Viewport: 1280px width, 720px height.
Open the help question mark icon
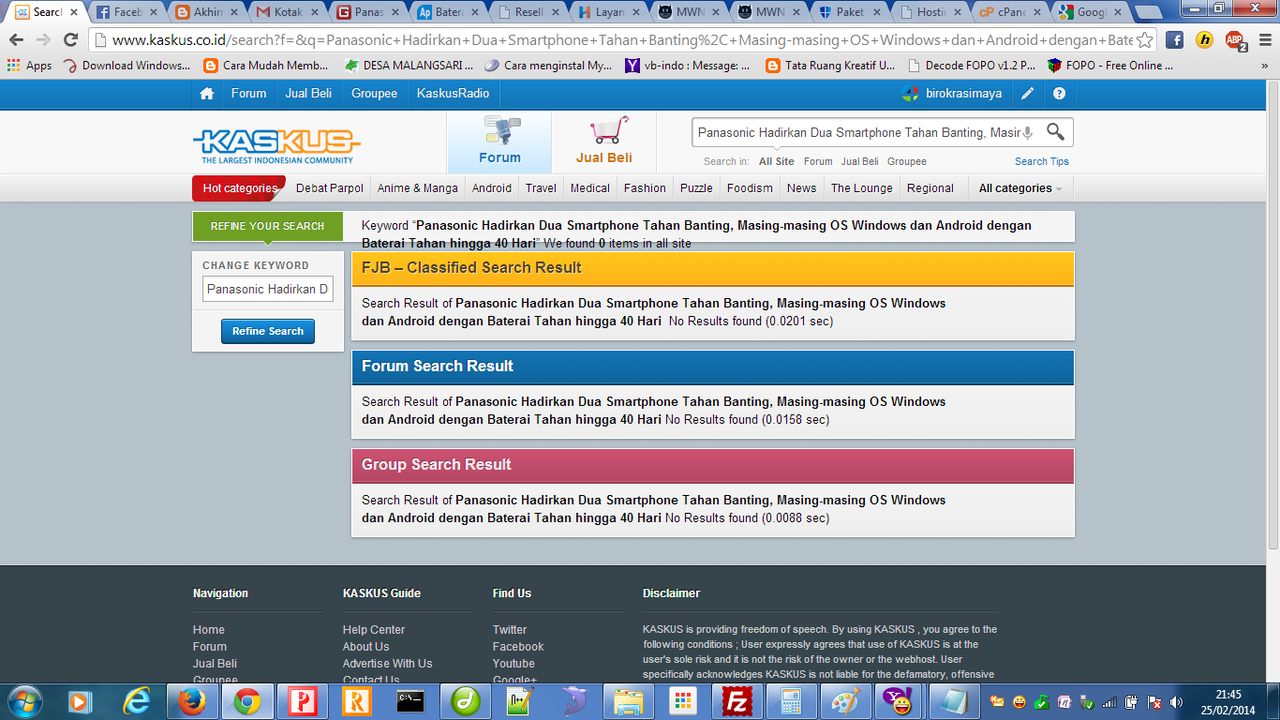pos(1059,93)
